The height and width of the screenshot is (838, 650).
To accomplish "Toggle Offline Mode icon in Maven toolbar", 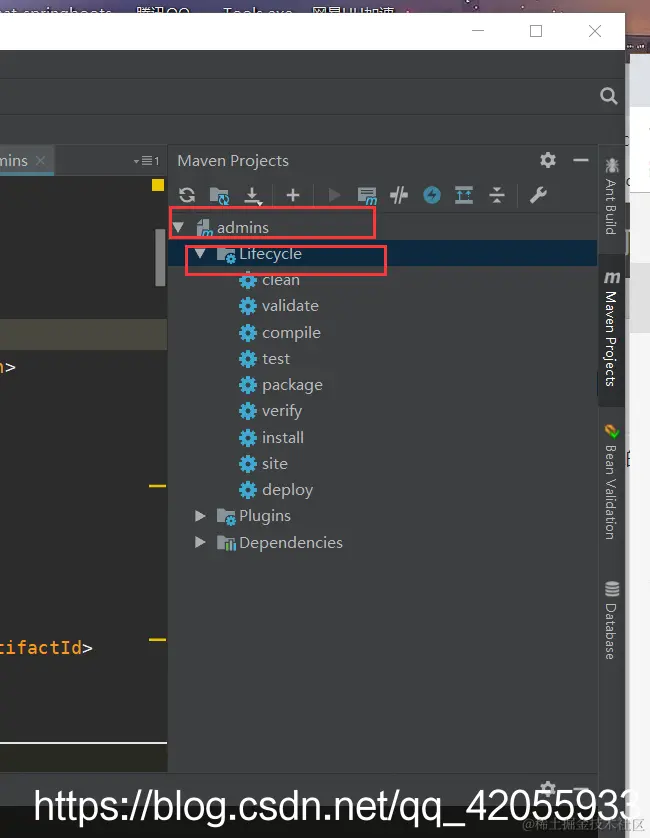I will coord(399,195).
